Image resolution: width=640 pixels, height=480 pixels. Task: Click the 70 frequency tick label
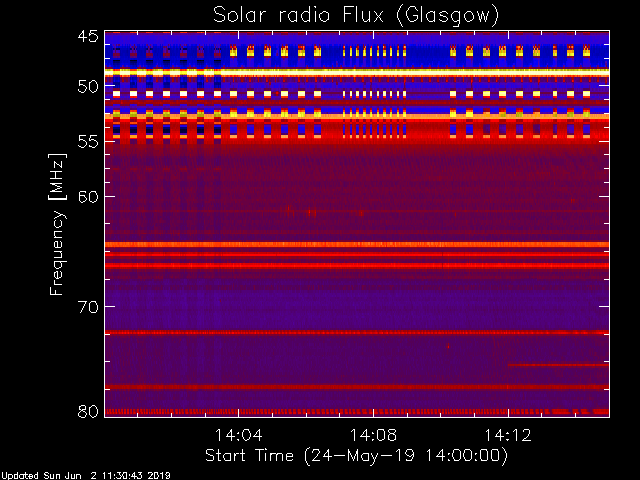[88, 307]
